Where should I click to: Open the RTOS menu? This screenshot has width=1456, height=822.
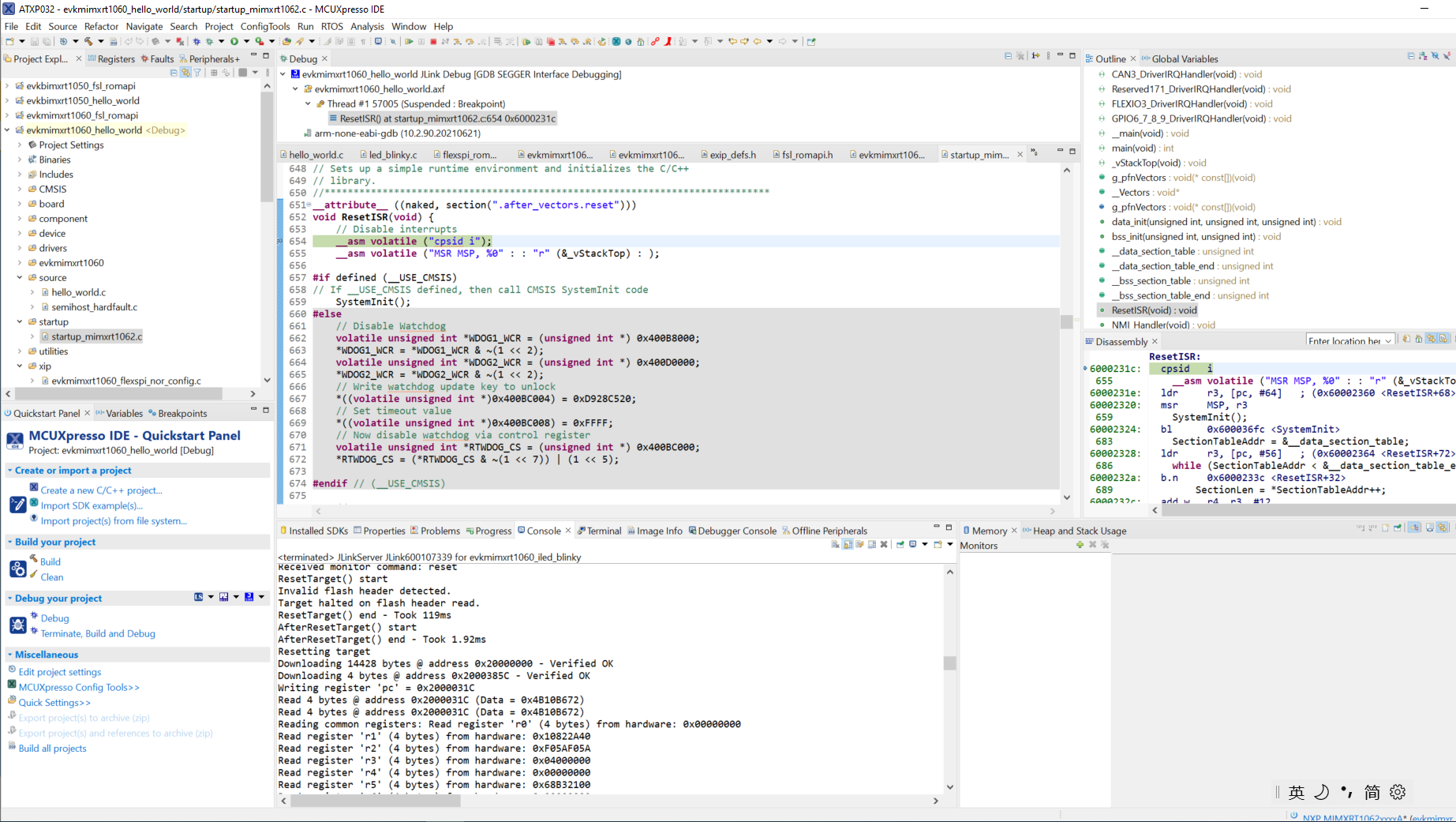pos(332,26)
